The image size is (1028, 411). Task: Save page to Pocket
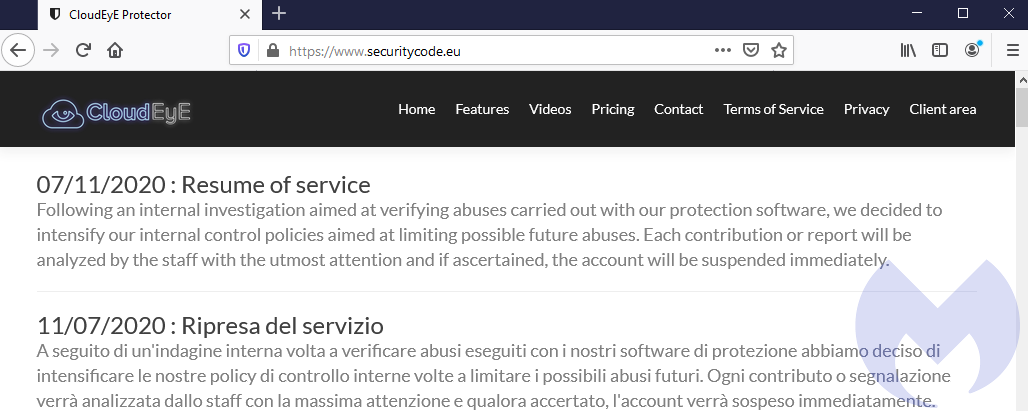751,50
